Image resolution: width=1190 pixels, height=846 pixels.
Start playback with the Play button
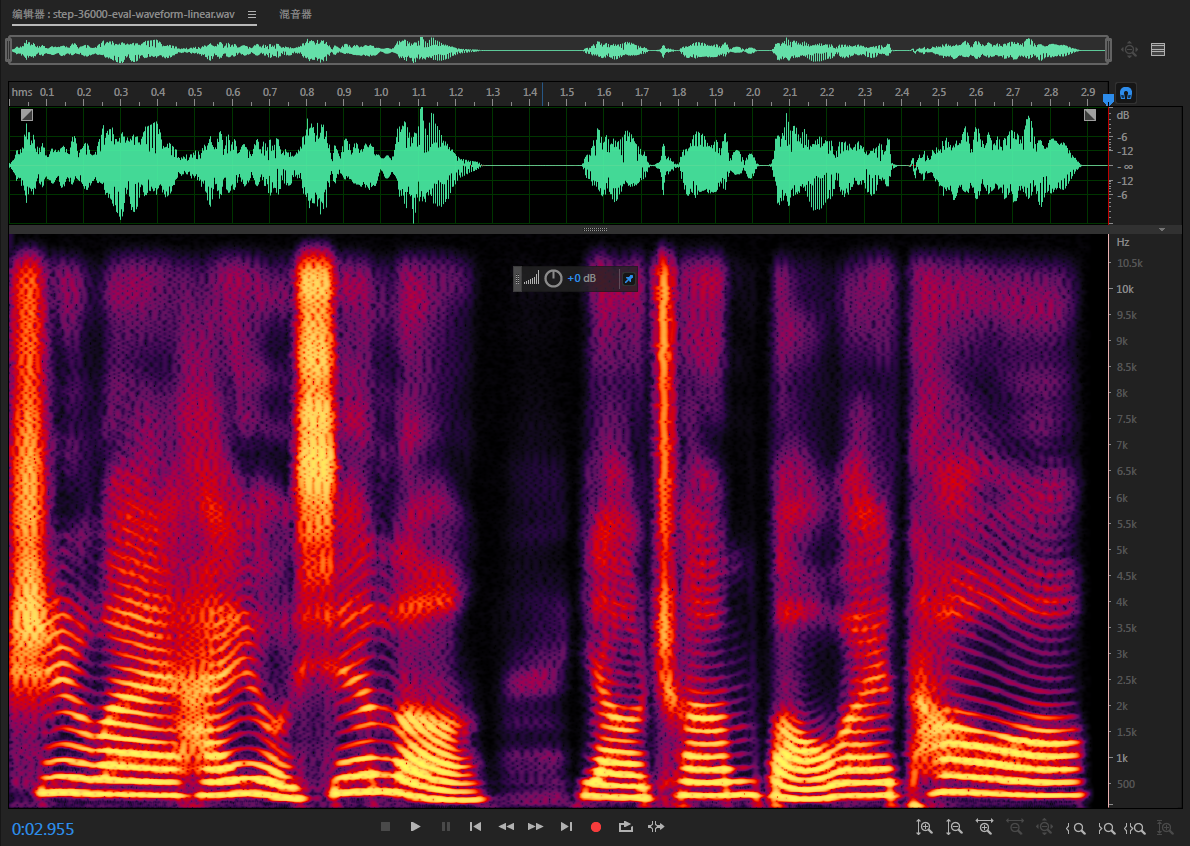[415, 826]
